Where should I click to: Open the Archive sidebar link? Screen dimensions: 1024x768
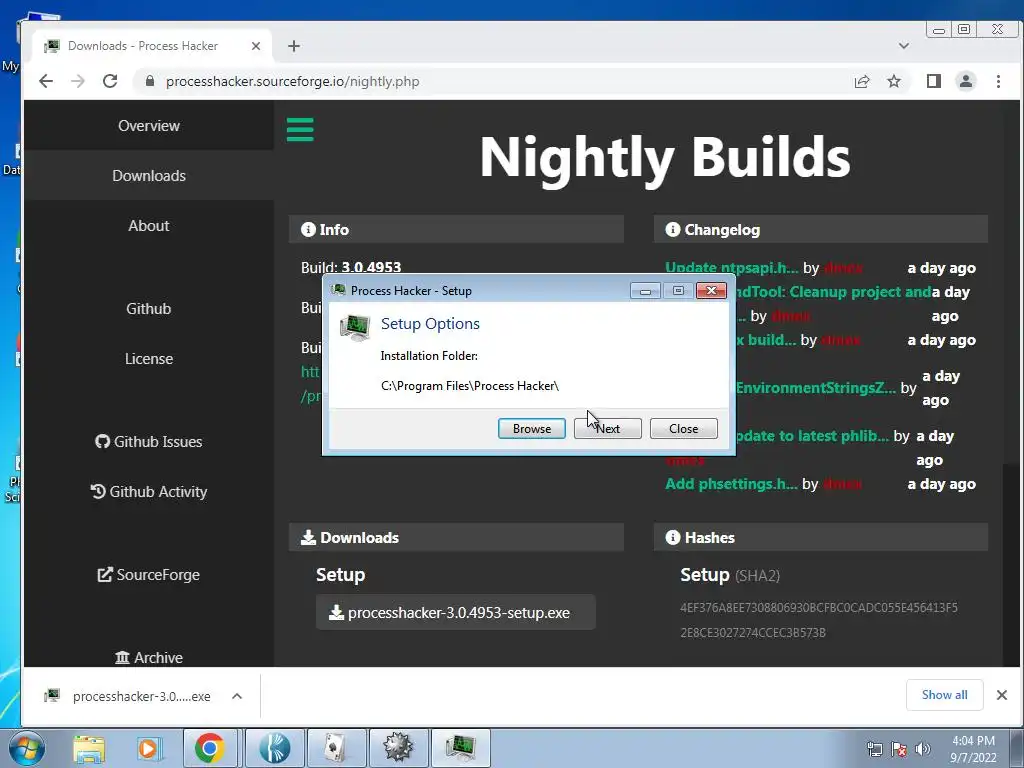click(149, 657)
